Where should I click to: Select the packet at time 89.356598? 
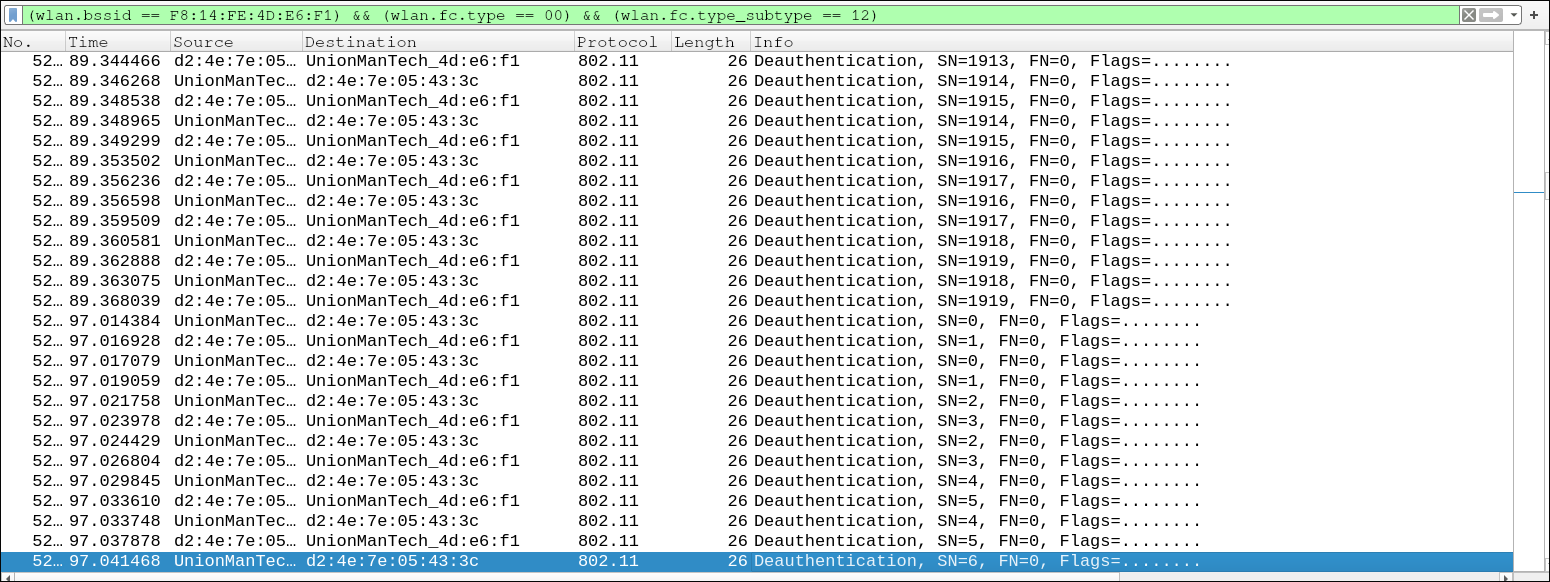click(x=757, y=201)
